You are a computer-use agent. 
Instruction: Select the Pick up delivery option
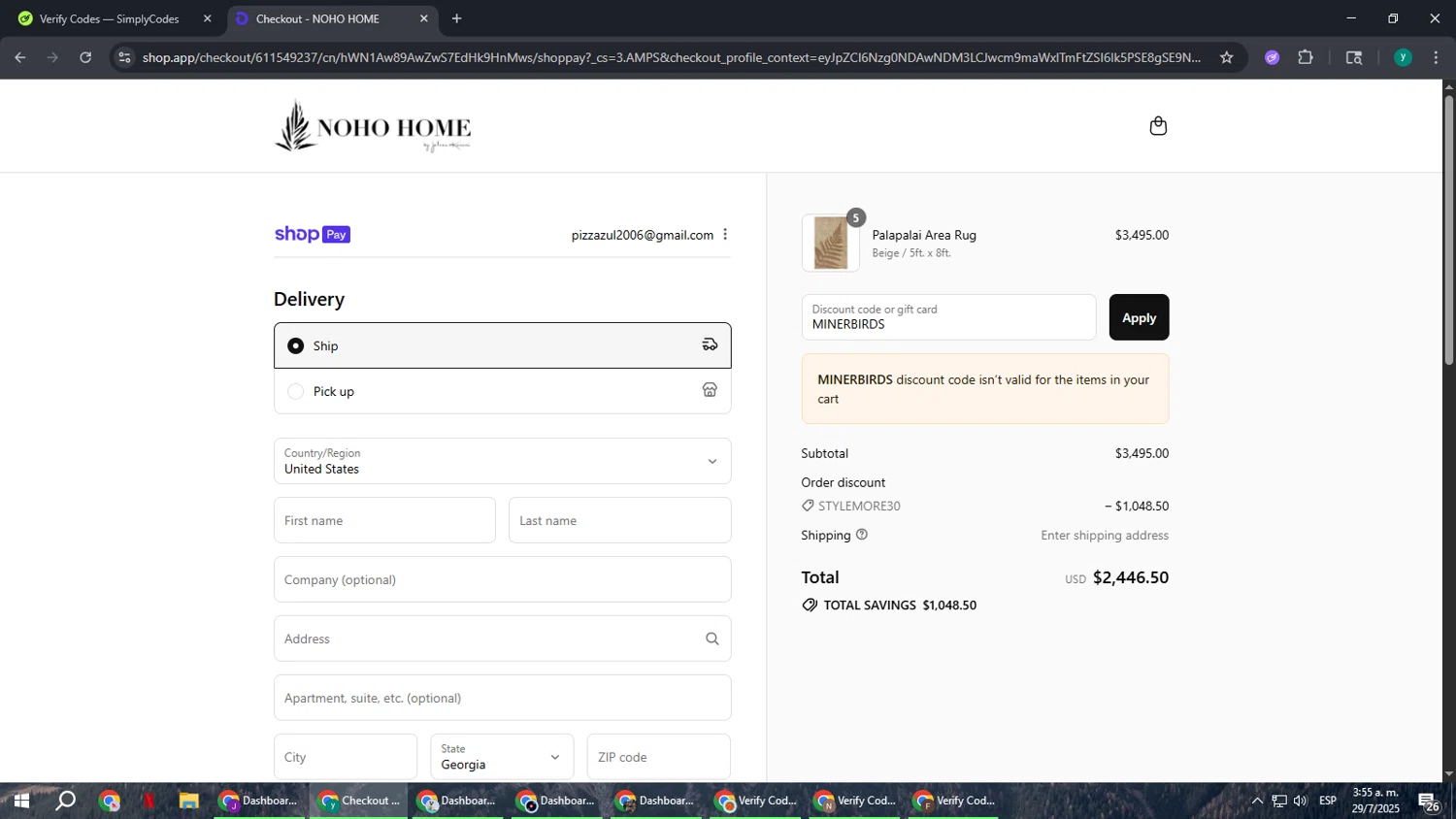pyautogui.click(x=503, y=391)
